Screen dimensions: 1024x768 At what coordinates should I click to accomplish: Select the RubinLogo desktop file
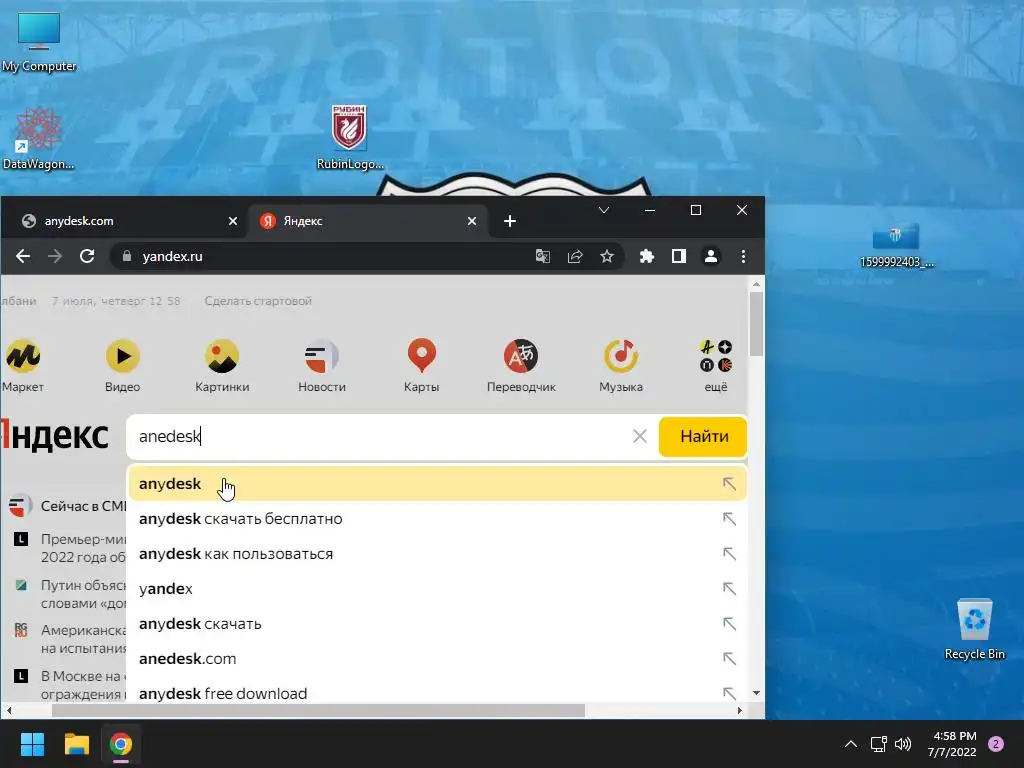[x=350, y=137]
